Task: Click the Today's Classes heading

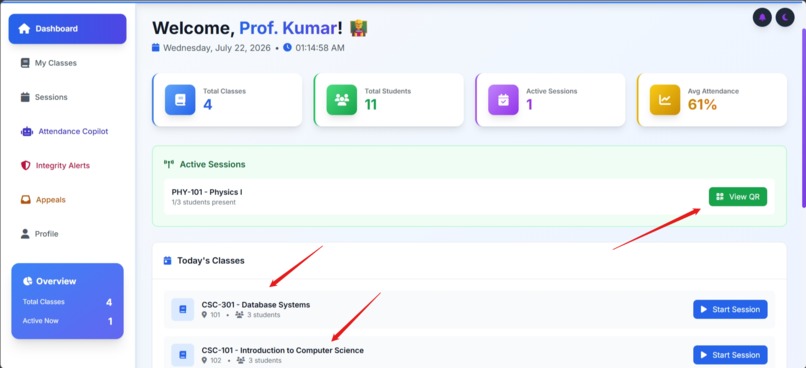Action: [211, 261]
